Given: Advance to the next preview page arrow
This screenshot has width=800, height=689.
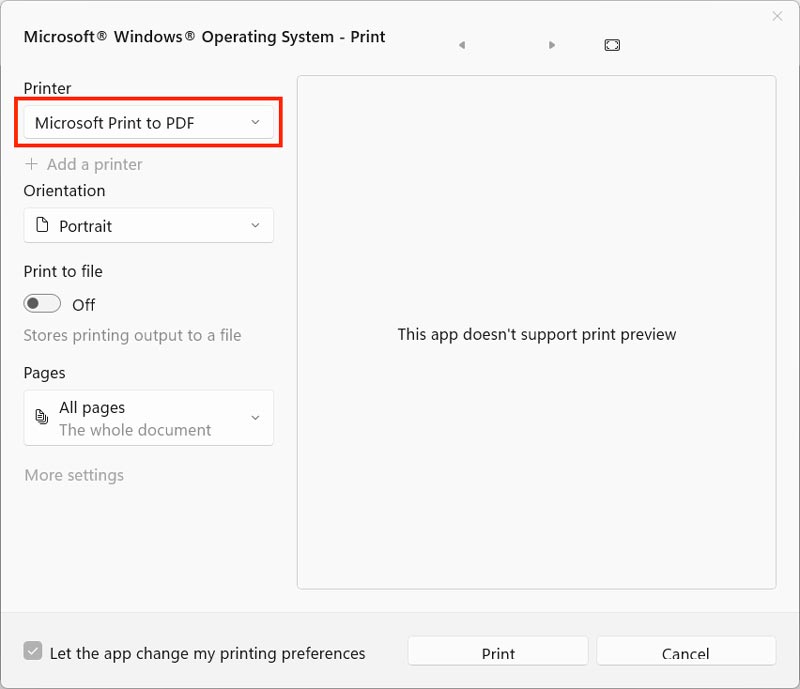Looking at the screenshot, I should click(x=552, y=45).
